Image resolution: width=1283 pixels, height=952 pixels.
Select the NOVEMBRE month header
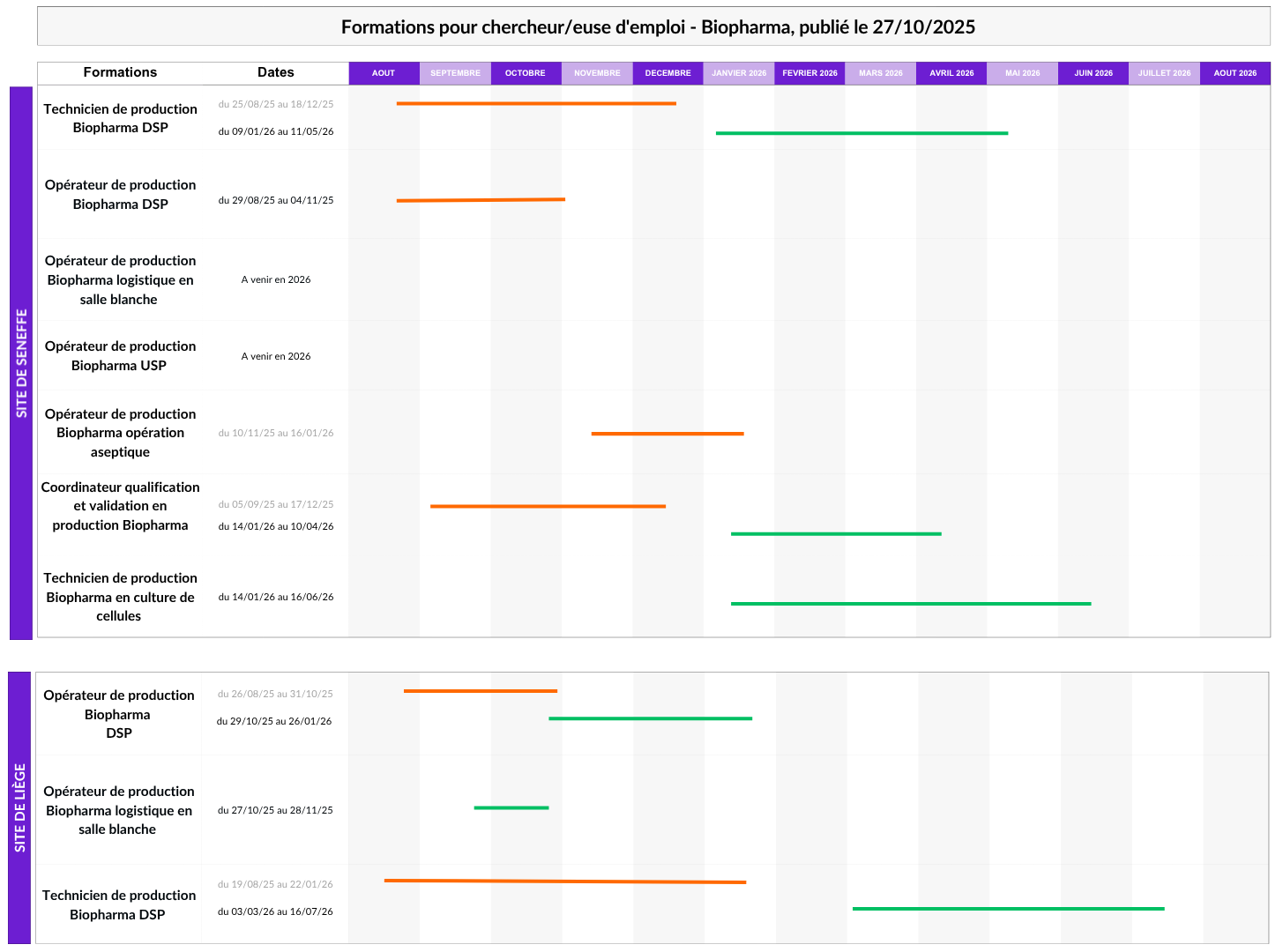tap(597, 73)
